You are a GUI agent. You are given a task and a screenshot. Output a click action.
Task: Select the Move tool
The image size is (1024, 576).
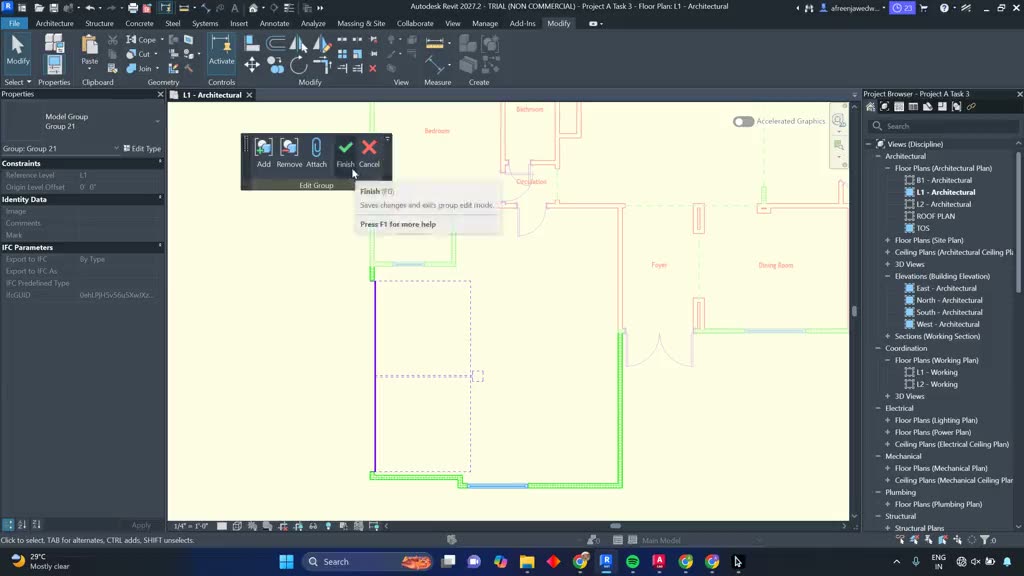251,65
